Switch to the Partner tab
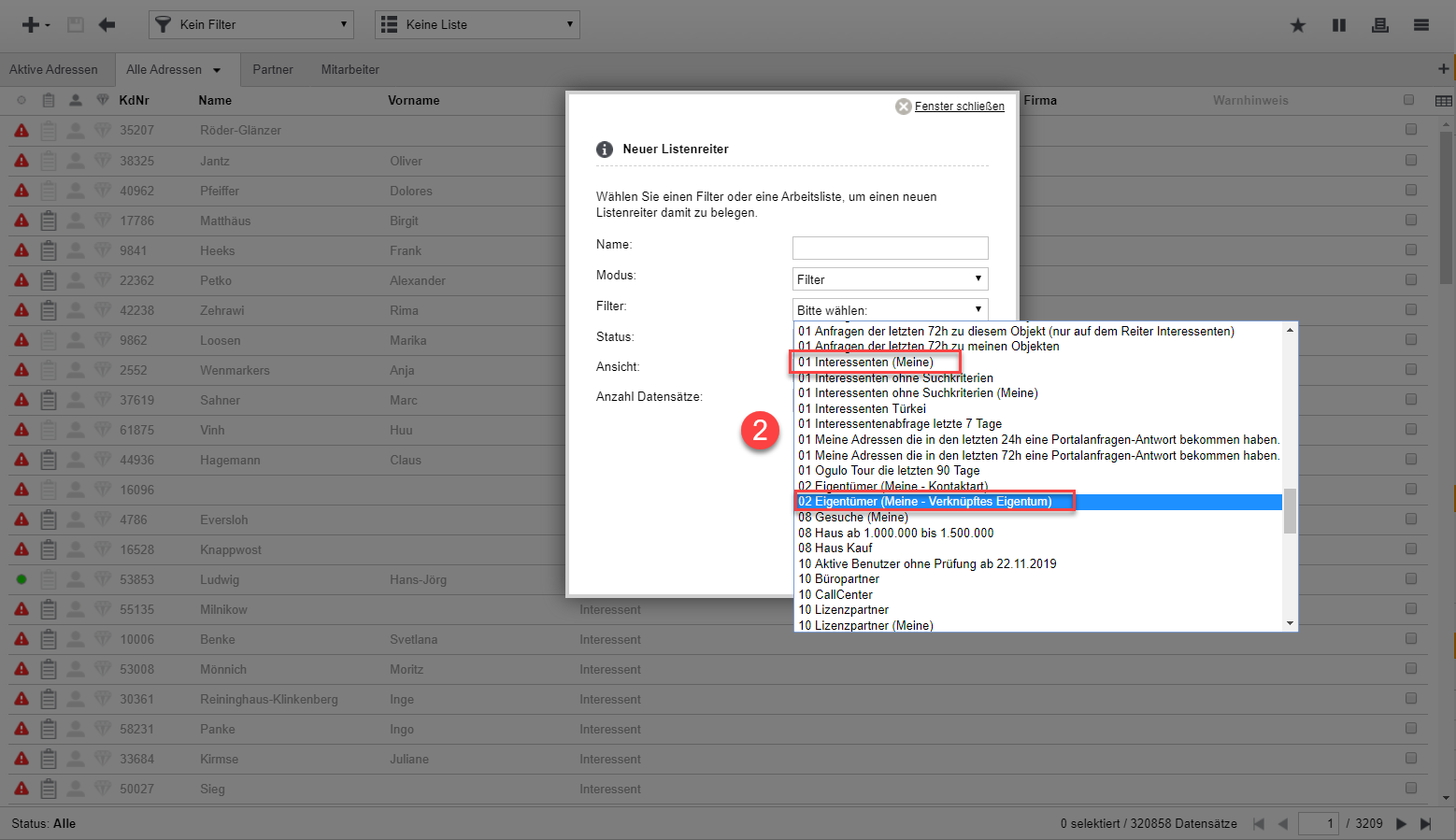 click(272, 69)
